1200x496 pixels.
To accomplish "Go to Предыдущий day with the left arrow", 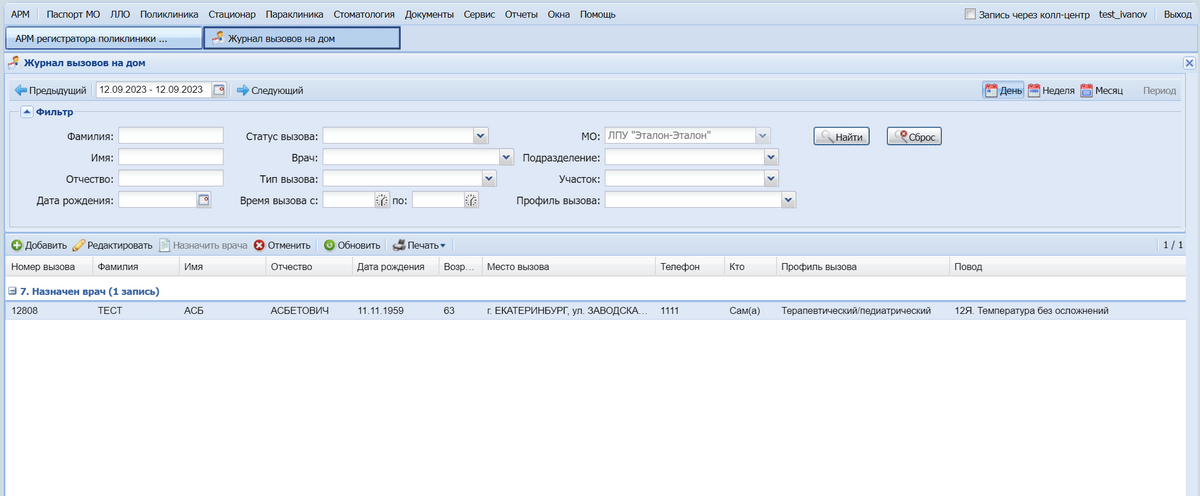I will (x=20, y=90).
